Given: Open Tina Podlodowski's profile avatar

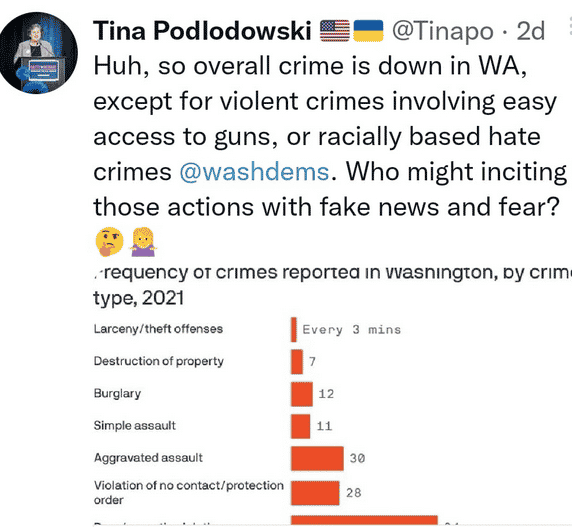Looking at the screenshot, I should [37, 53].
